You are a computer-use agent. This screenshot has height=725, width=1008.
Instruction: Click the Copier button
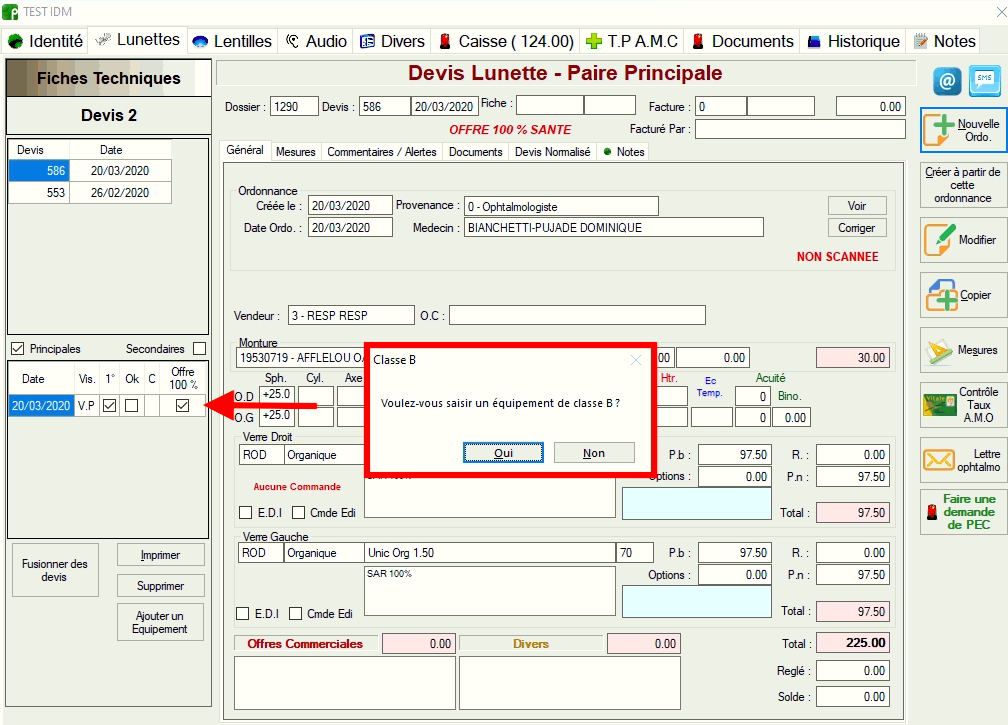coord(963,295)
